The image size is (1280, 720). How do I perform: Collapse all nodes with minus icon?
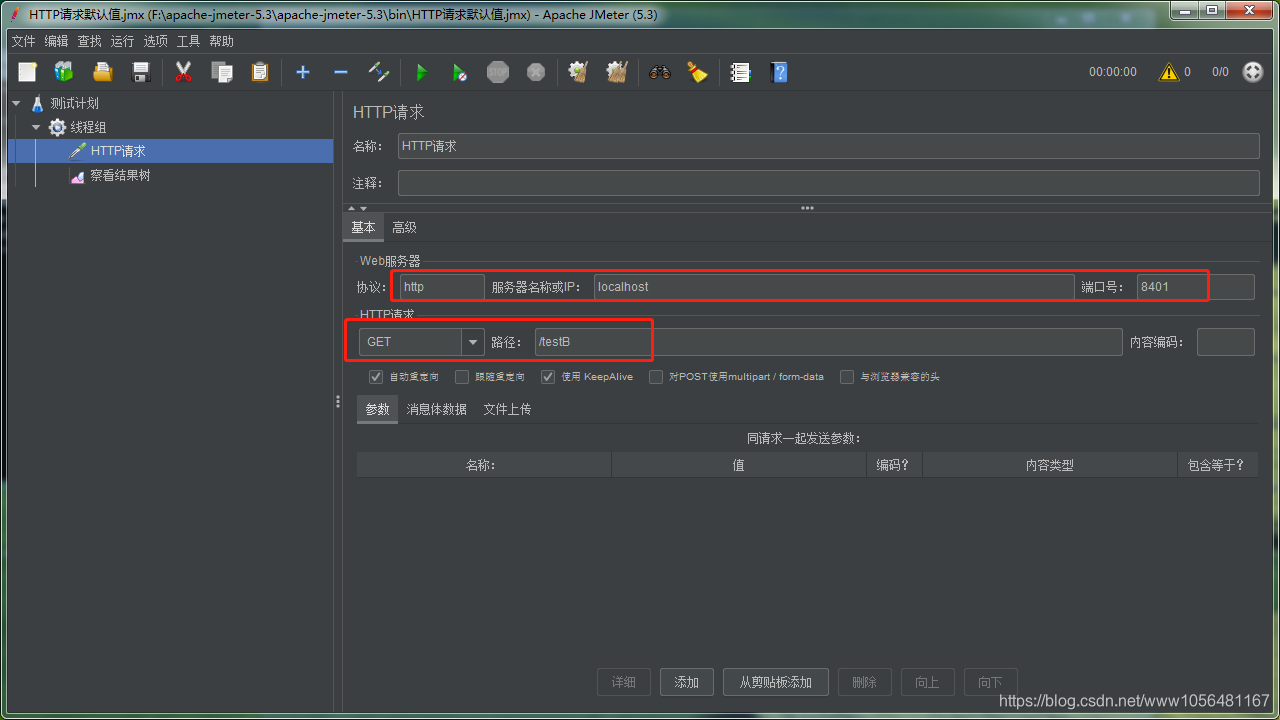coord(341,72)
